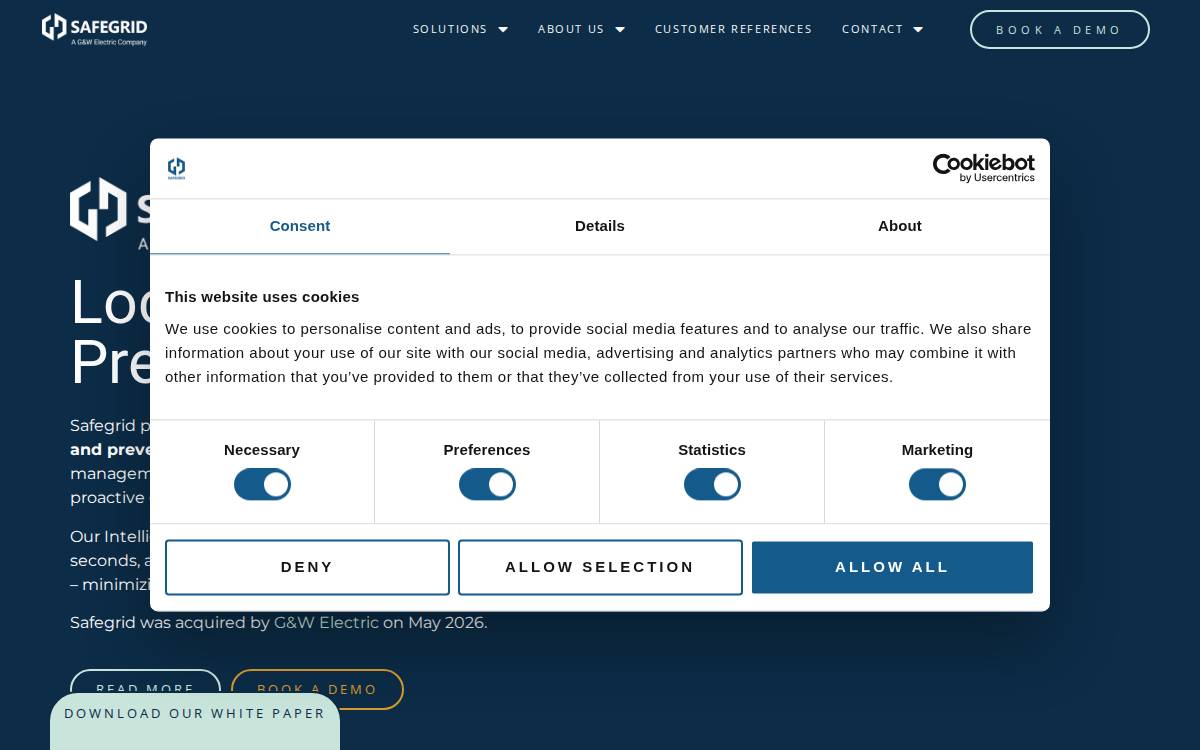Open the About Us dropdown menu
The height and width of the screenshot is (750, 1200).
coord(581,29)
